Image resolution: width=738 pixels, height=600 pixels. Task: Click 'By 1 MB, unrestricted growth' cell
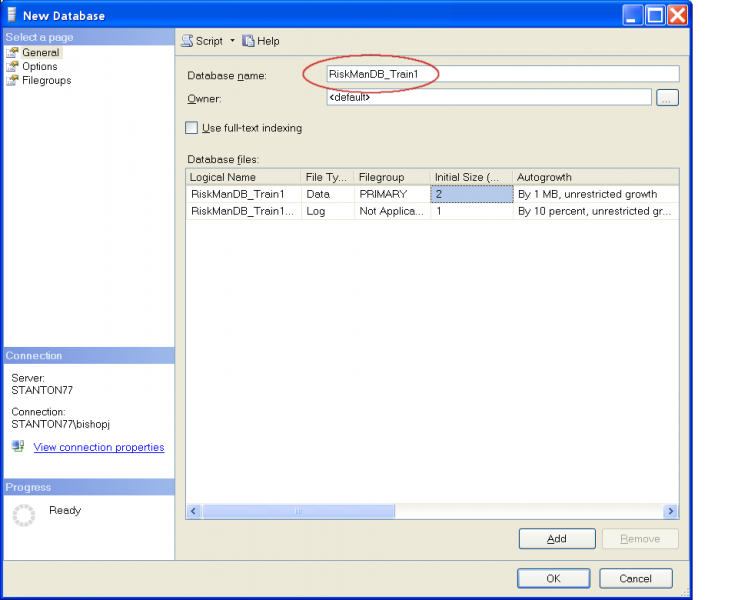point(596,194)
